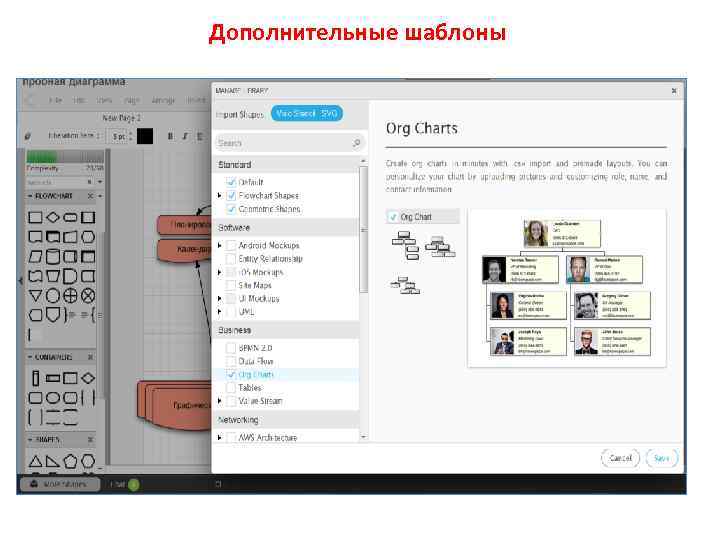Select the hexagon in Shapes panel

88,461
